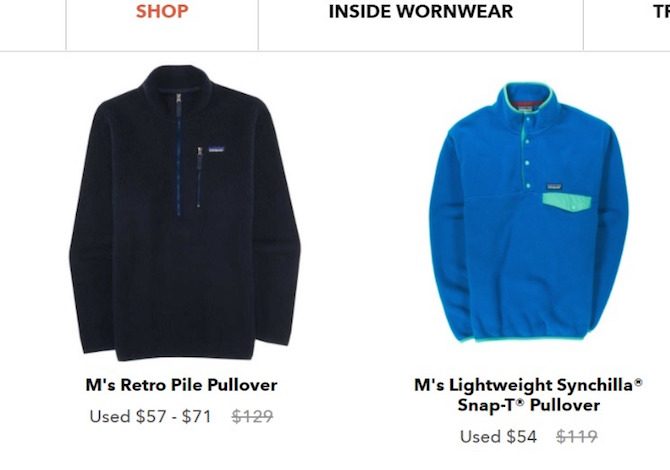
Task: Click the Used $54 price text
Action: point(498,437)
